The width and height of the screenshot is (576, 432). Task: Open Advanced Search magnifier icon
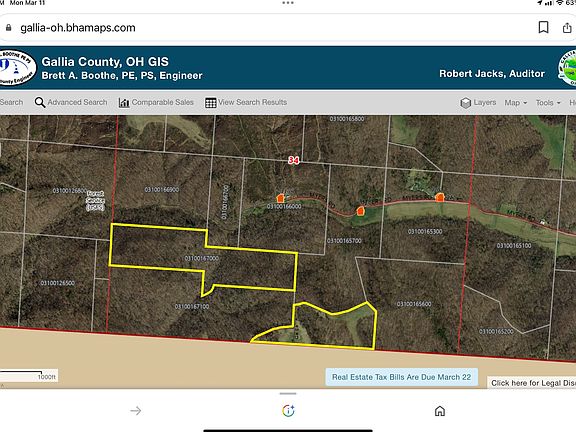[40, 102]
